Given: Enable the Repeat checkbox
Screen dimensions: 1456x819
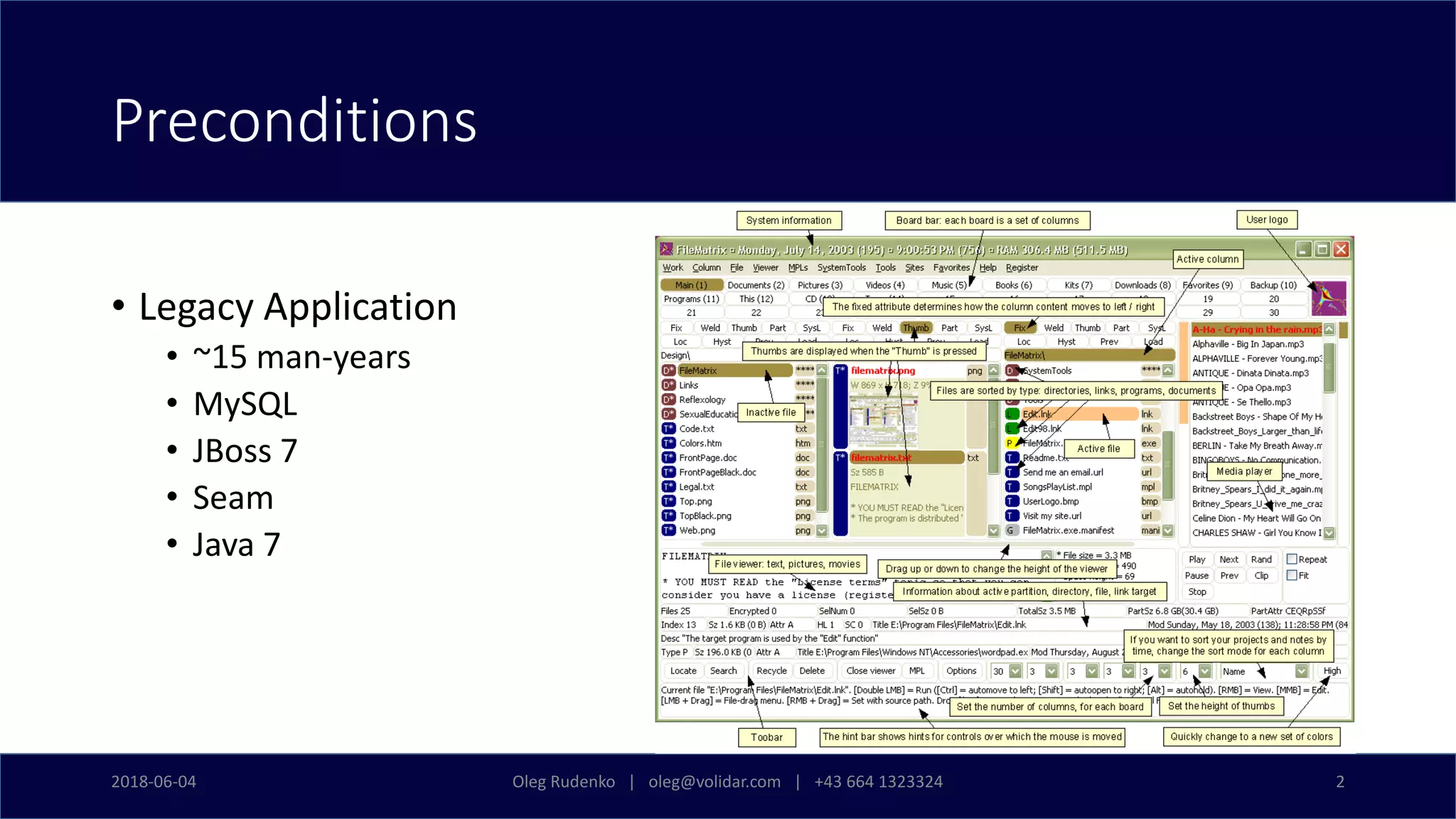Looking at the screenshot, I should [x=1292, y=560].
